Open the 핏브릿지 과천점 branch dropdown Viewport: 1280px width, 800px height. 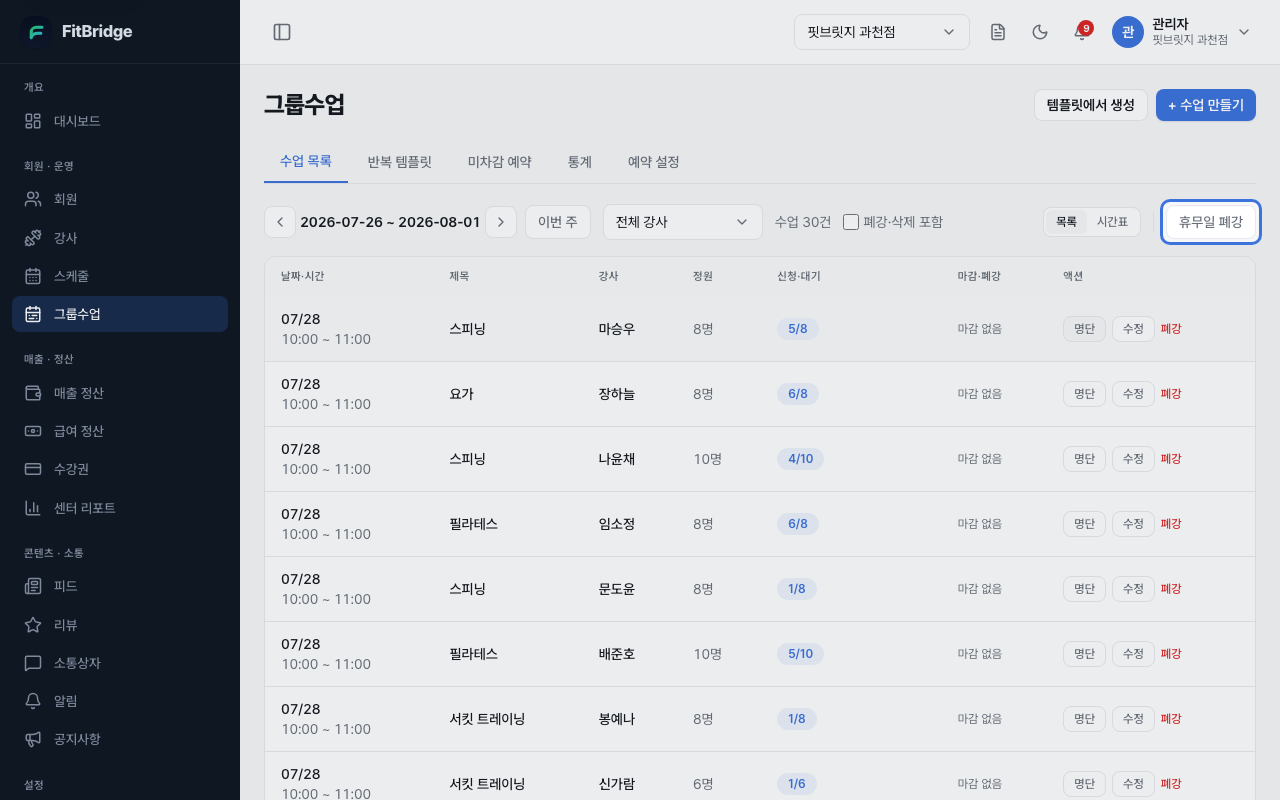pyautogui.click(x=882, y=32)
